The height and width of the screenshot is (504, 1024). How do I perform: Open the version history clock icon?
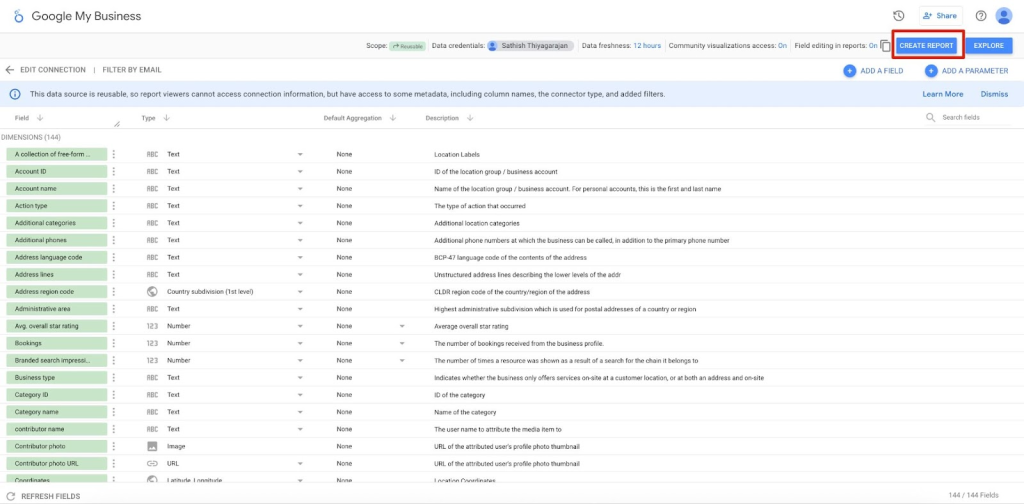(899, 16)
